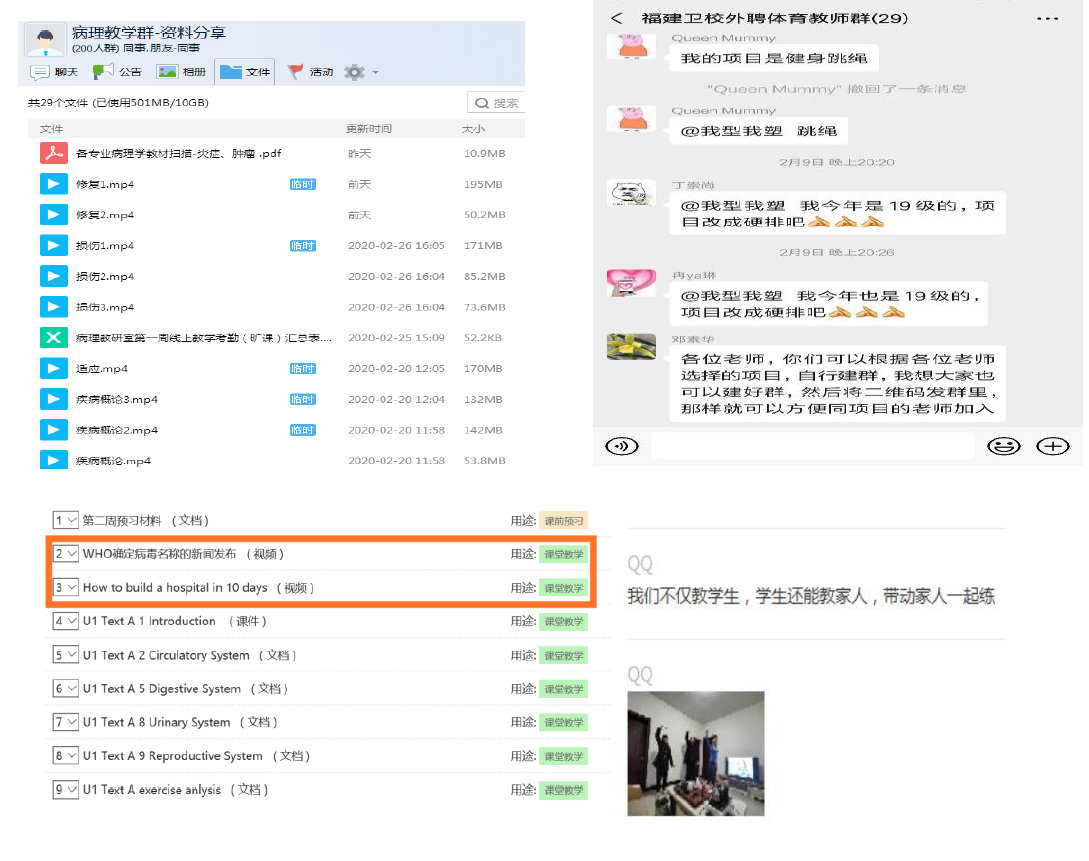The width and height of the screenshot is (1089, 861).
Task: Switch to the 聊天 tab
Action: pos(55,72)
